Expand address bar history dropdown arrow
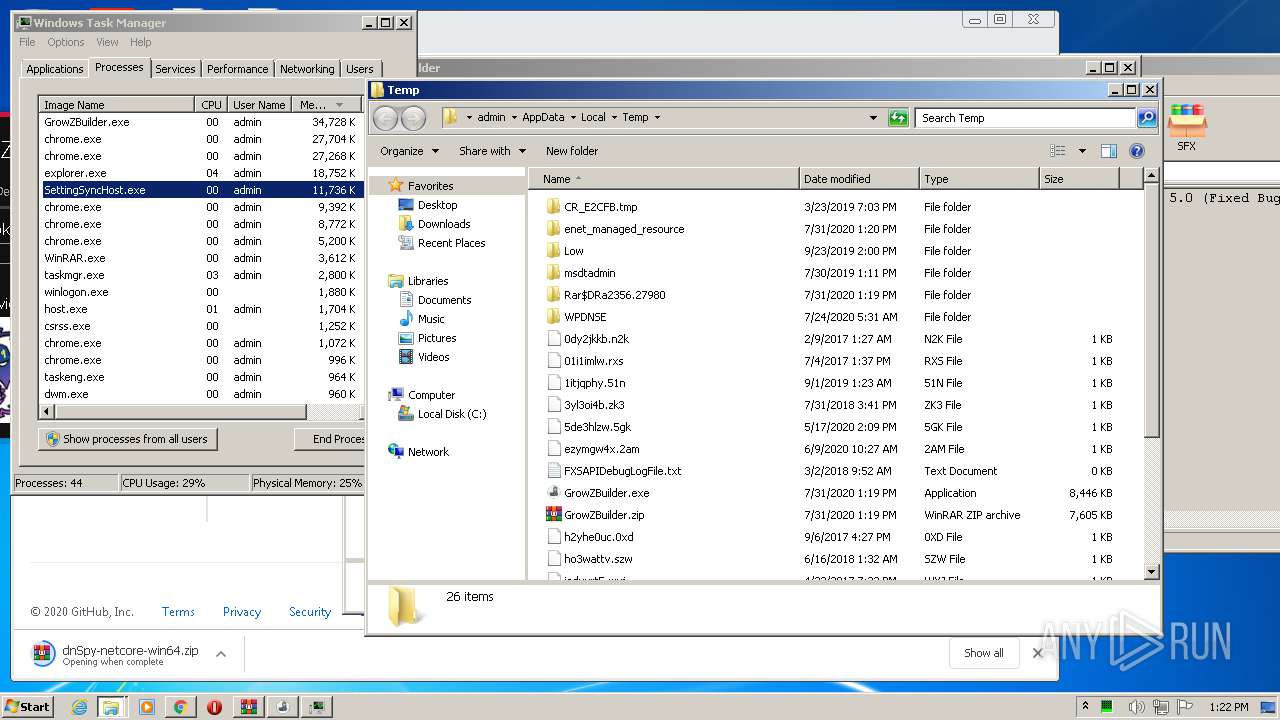 click(x=874, y=118)
